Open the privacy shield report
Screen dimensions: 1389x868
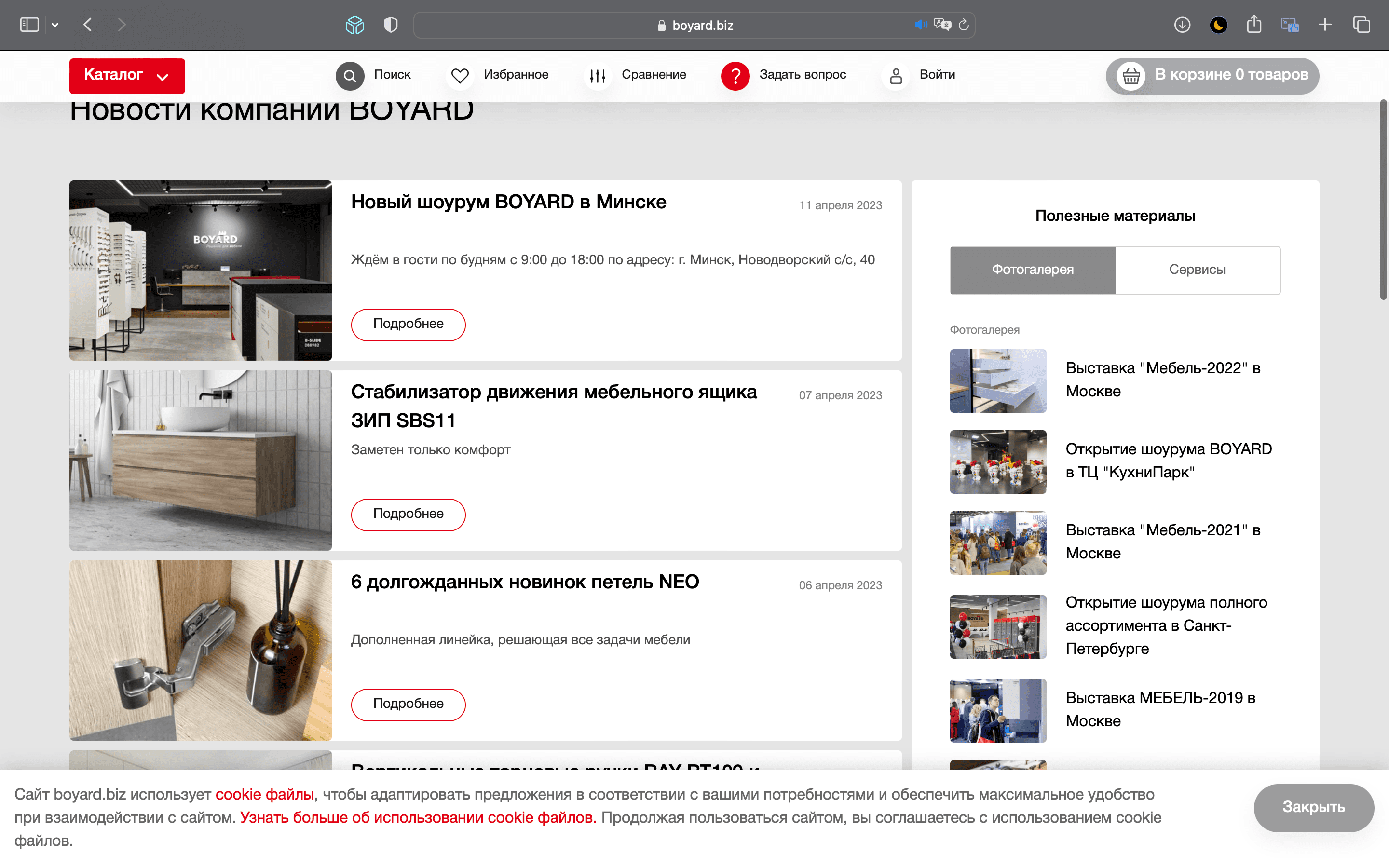coord(391,25)
